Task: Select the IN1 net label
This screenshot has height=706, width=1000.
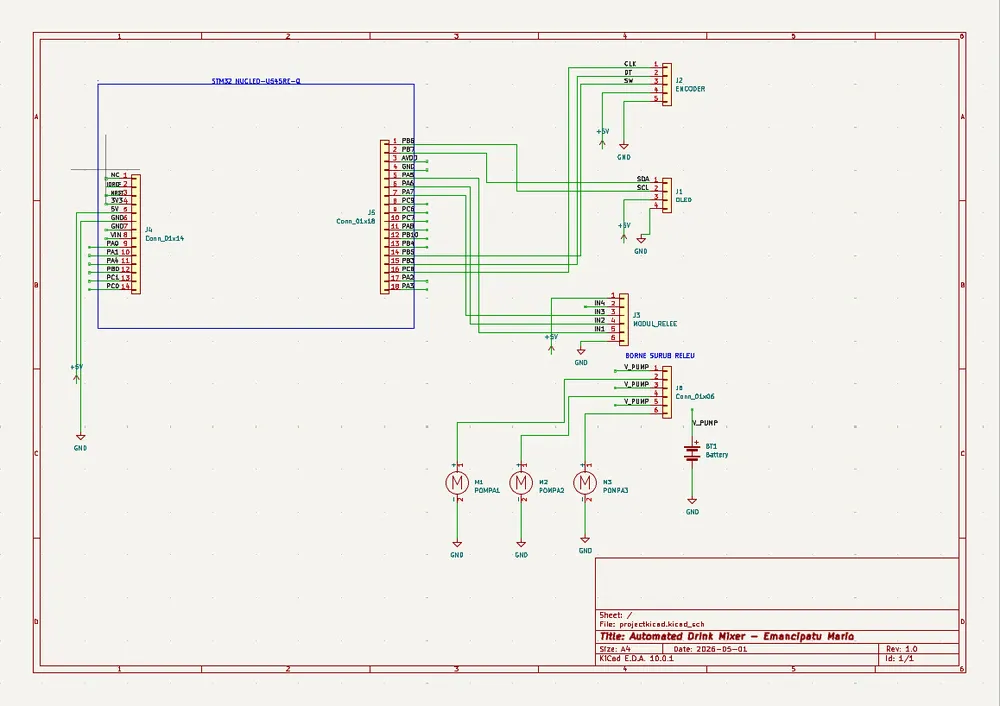Action: click(x=599, y=329)
